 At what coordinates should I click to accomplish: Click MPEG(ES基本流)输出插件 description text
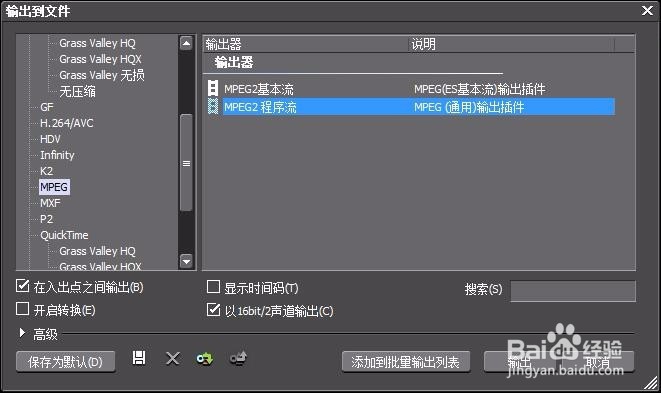click(480, 89)
